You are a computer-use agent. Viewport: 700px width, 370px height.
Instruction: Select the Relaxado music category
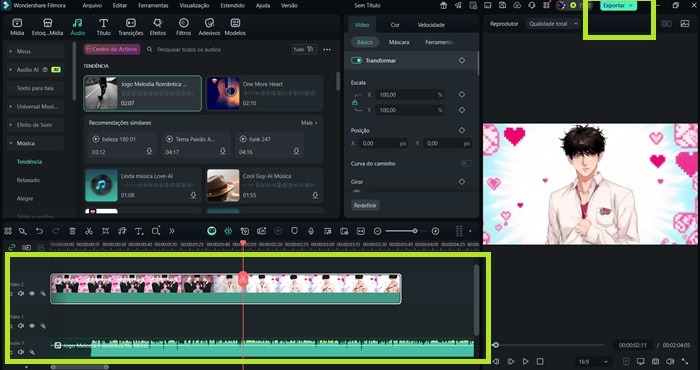(x=29, y=180)
